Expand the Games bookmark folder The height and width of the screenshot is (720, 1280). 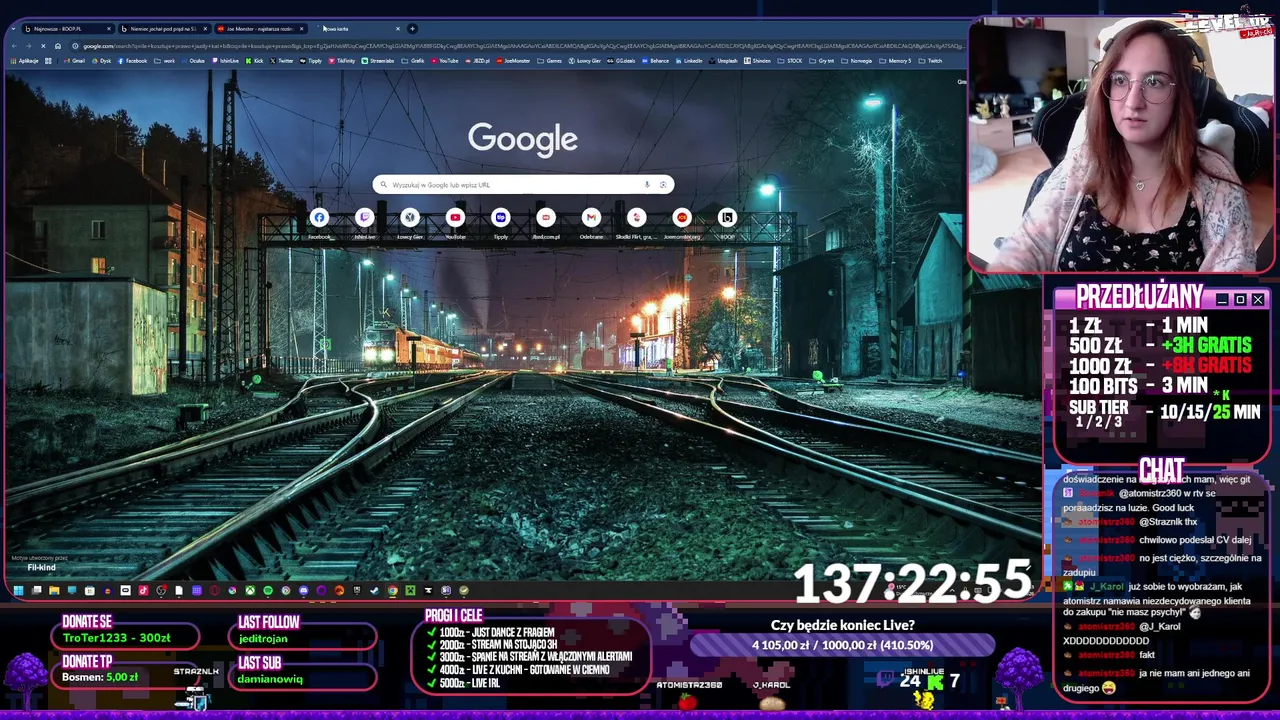tap(550, 61)
